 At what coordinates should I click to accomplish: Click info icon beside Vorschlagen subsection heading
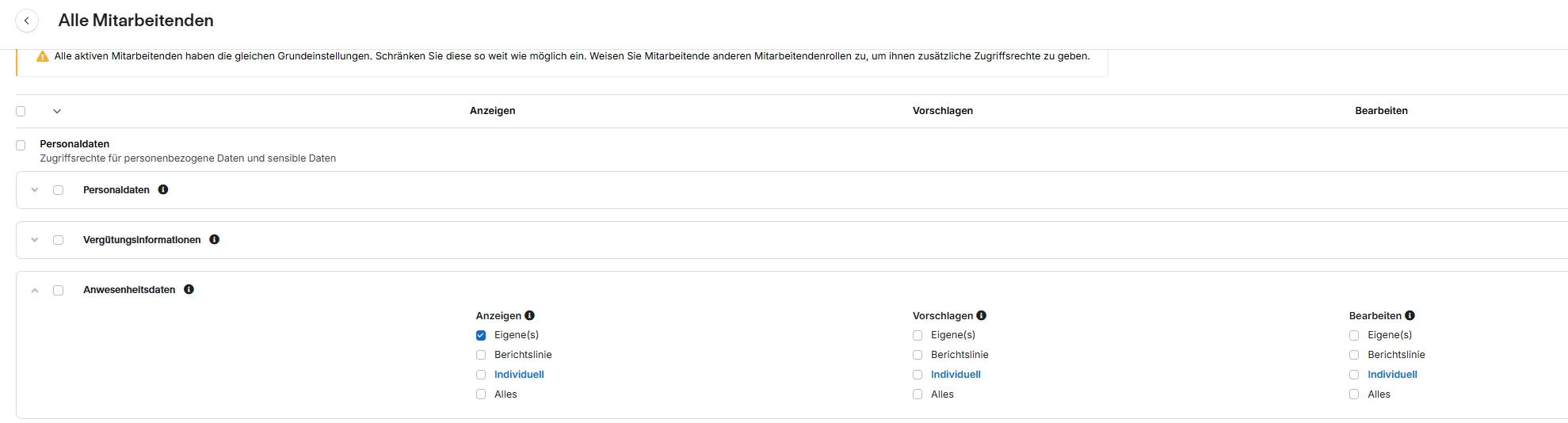(x=981, y=315)
